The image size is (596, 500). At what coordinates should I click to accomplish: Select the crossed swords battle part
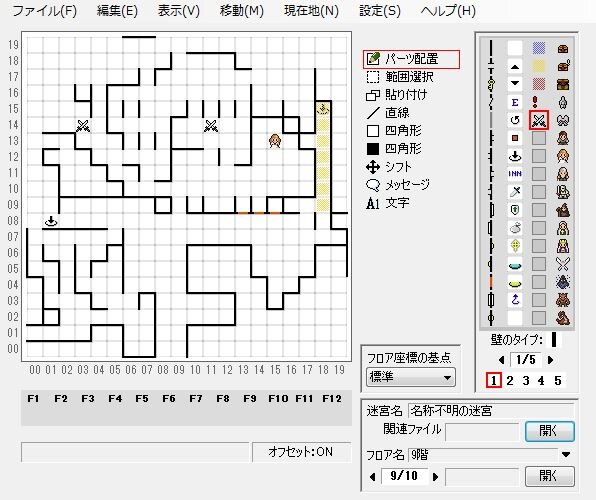(539, 120)
